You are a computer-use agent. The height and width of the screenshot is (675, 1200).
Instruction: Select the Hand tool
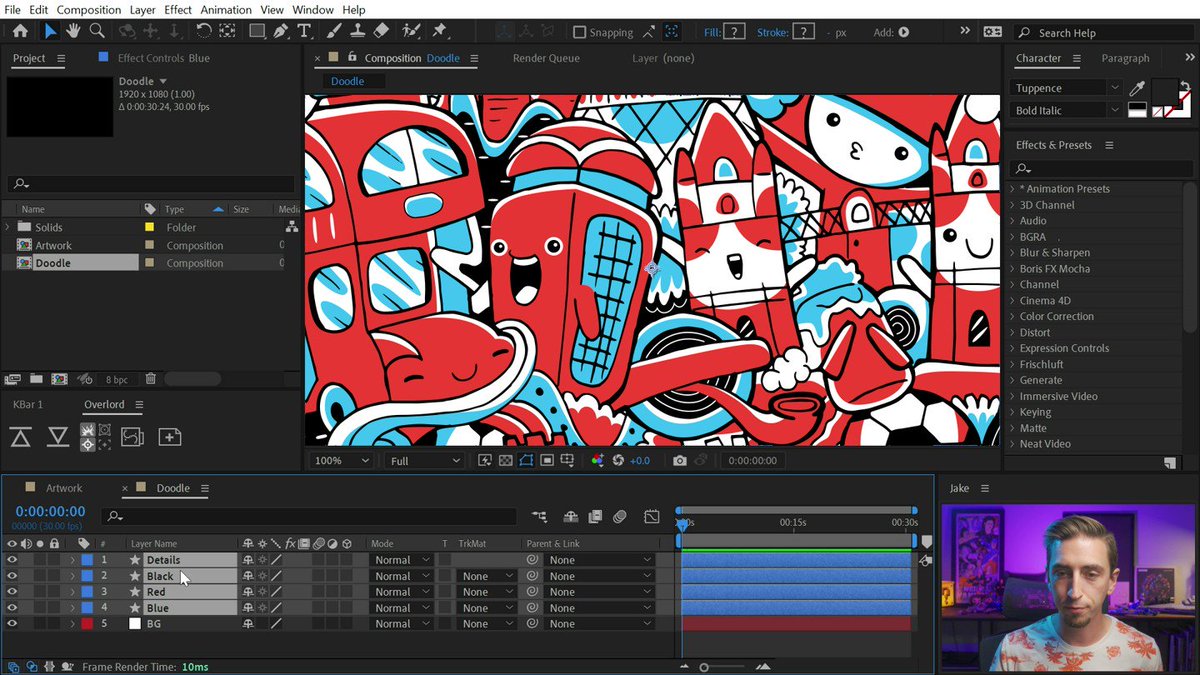tap(73, 31)
